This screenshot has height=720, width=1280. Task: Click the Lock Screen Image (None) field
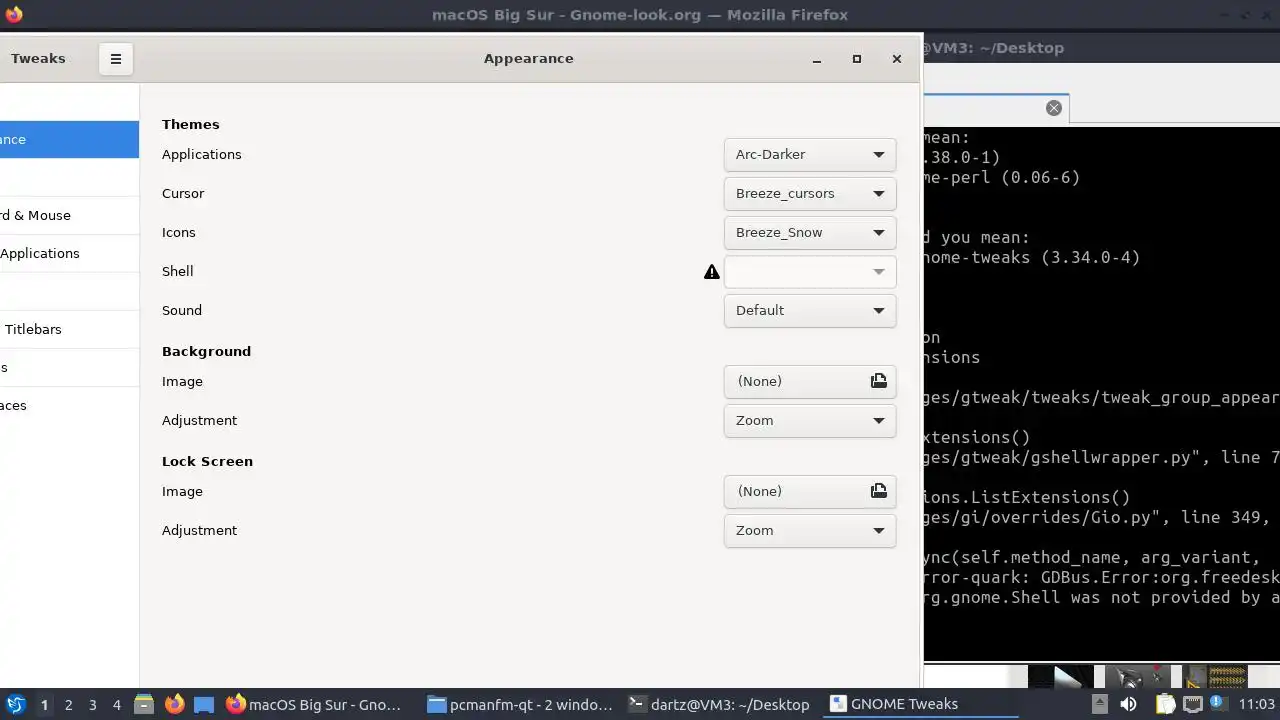point(810,492)
